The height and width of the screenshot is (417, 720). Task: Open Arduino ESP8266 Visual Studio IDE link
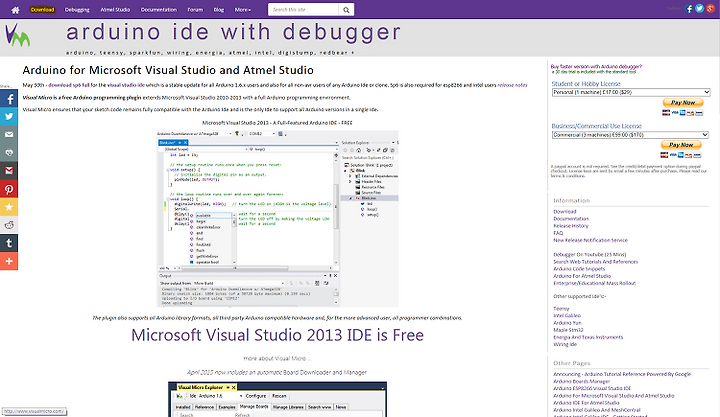592,389
